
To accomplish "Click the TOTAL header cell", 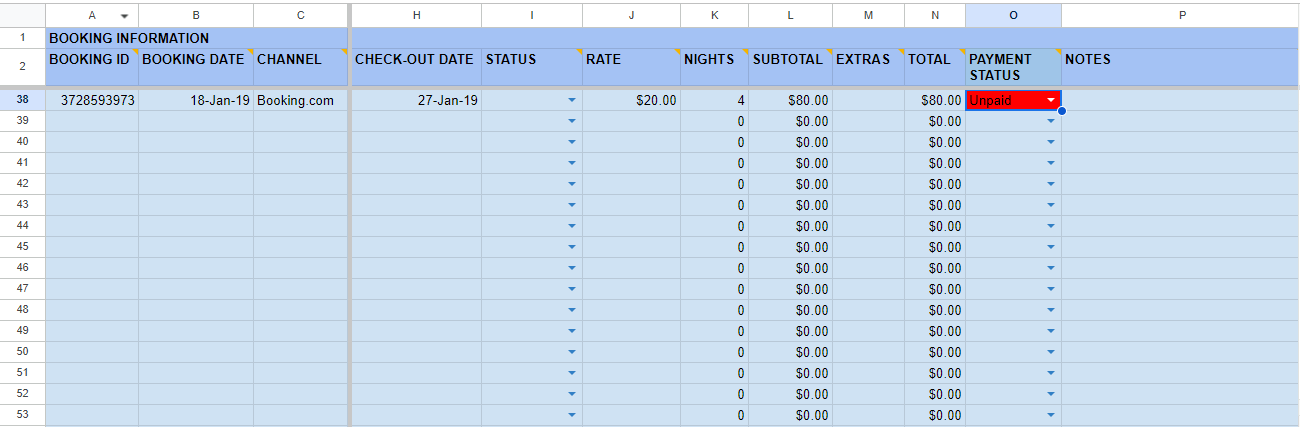I will 935,67.
